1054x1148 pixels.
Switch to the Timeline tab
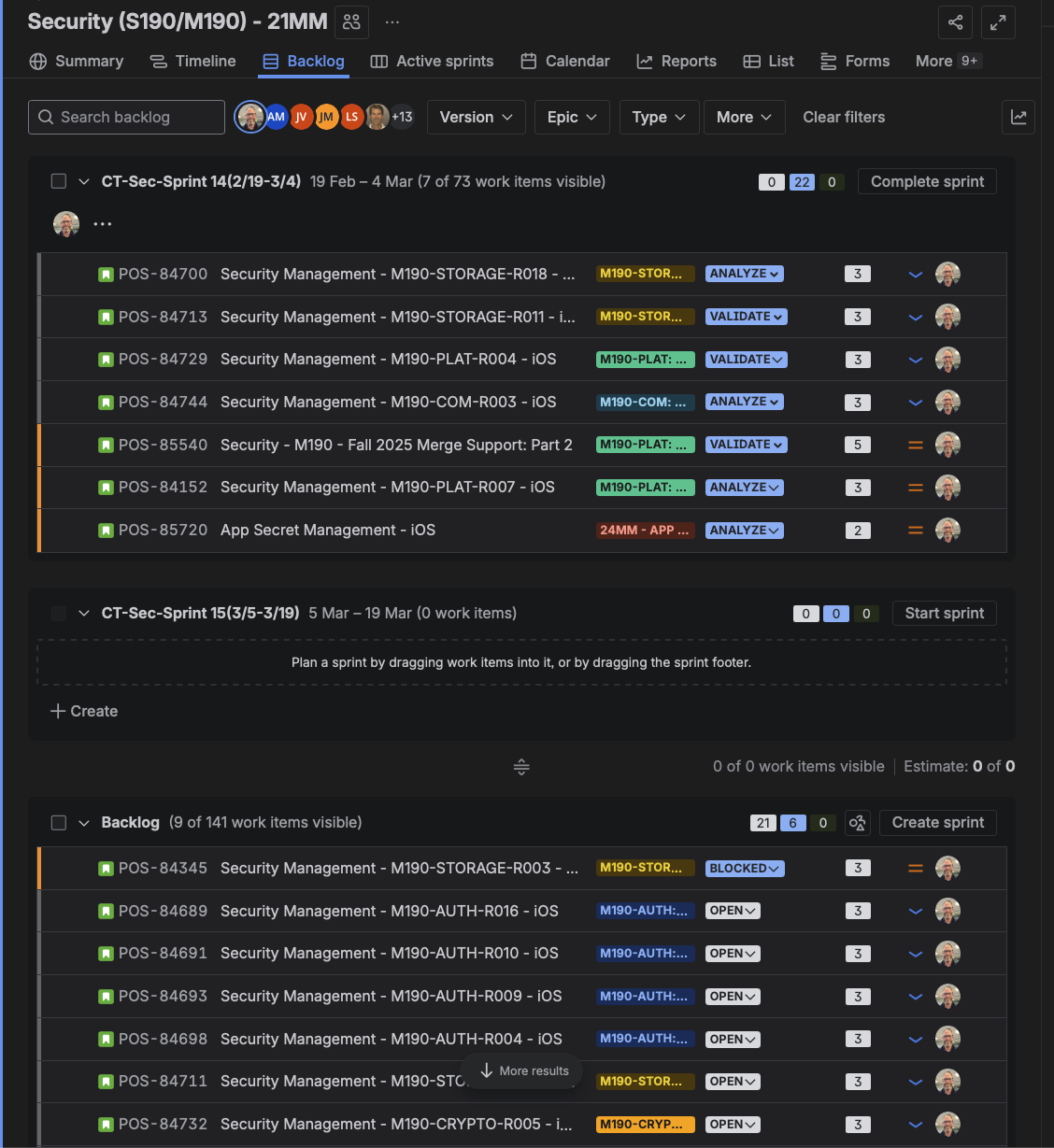193,61
